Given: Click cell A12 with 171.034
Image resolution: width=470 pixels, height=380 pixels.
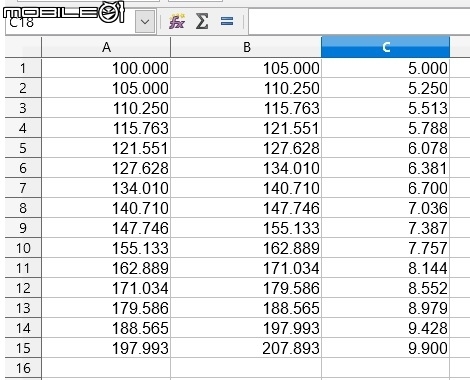Looking at the screenshot, I should 106,288.
